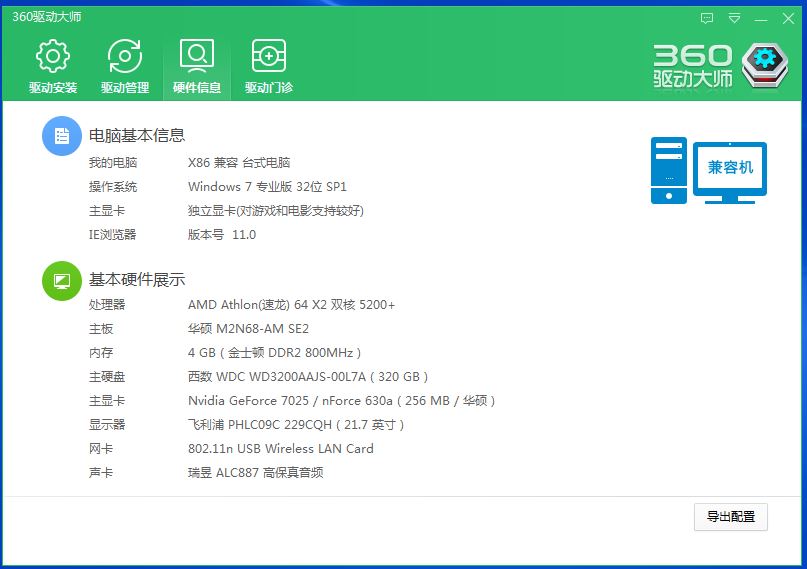Click the green monitor icon beside 基本硬件展示
Image resolution: width=807 pixels, height=569 pixels.
61,280
